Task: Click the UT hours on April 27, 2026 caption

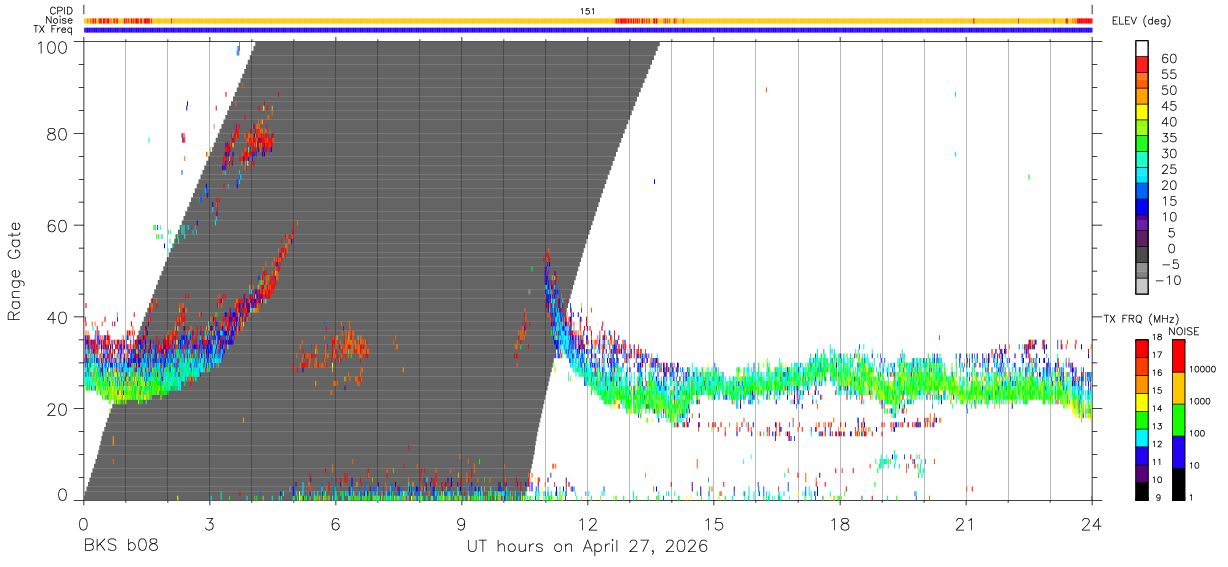Action: click(x=587, y=546)
